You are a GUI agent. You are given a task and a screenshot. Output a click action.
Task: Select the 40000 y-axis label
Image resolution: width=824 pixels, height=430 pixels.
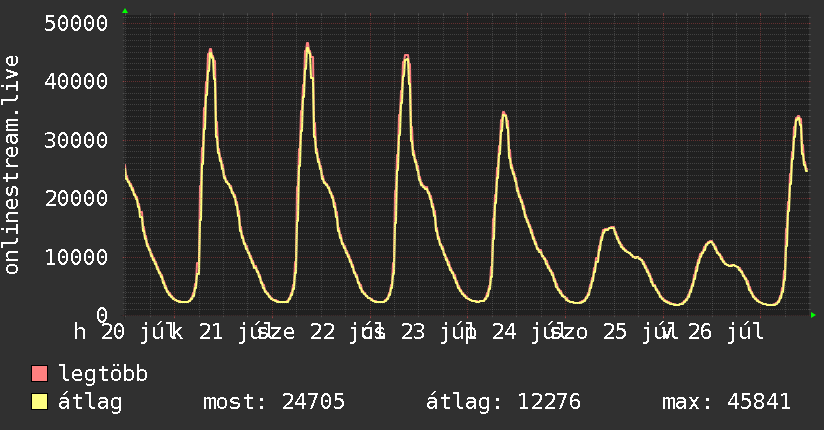point(76,81)
